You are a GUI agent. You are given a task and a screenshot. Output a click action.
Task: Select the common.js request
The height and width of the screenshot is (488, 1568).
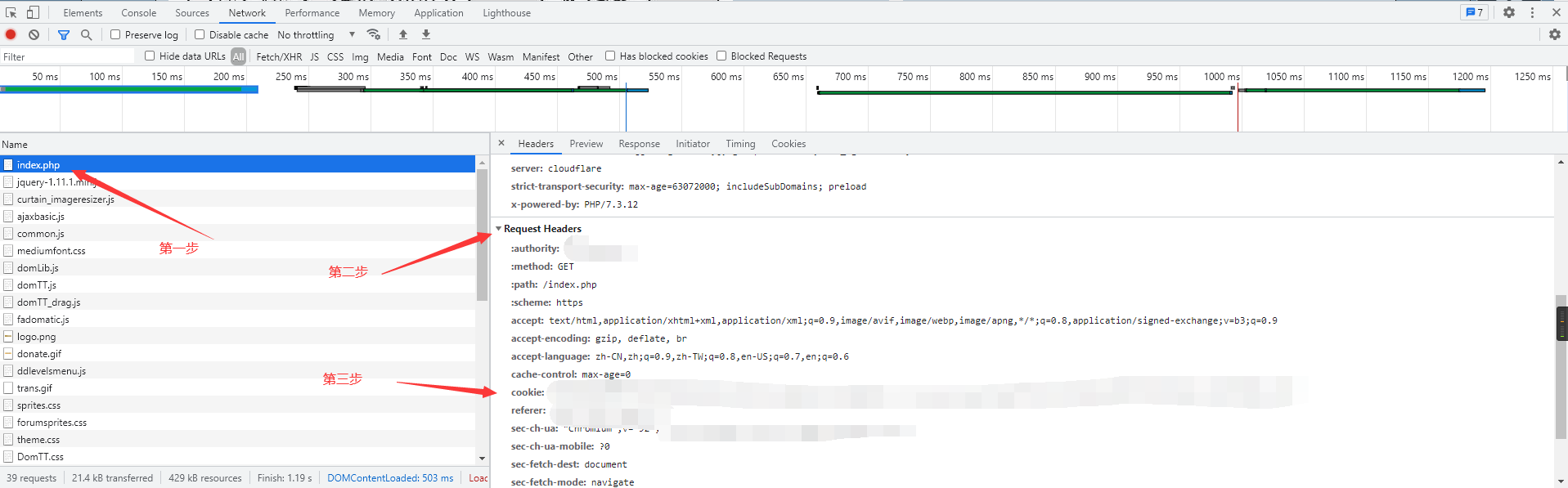(x=237, y=233)
